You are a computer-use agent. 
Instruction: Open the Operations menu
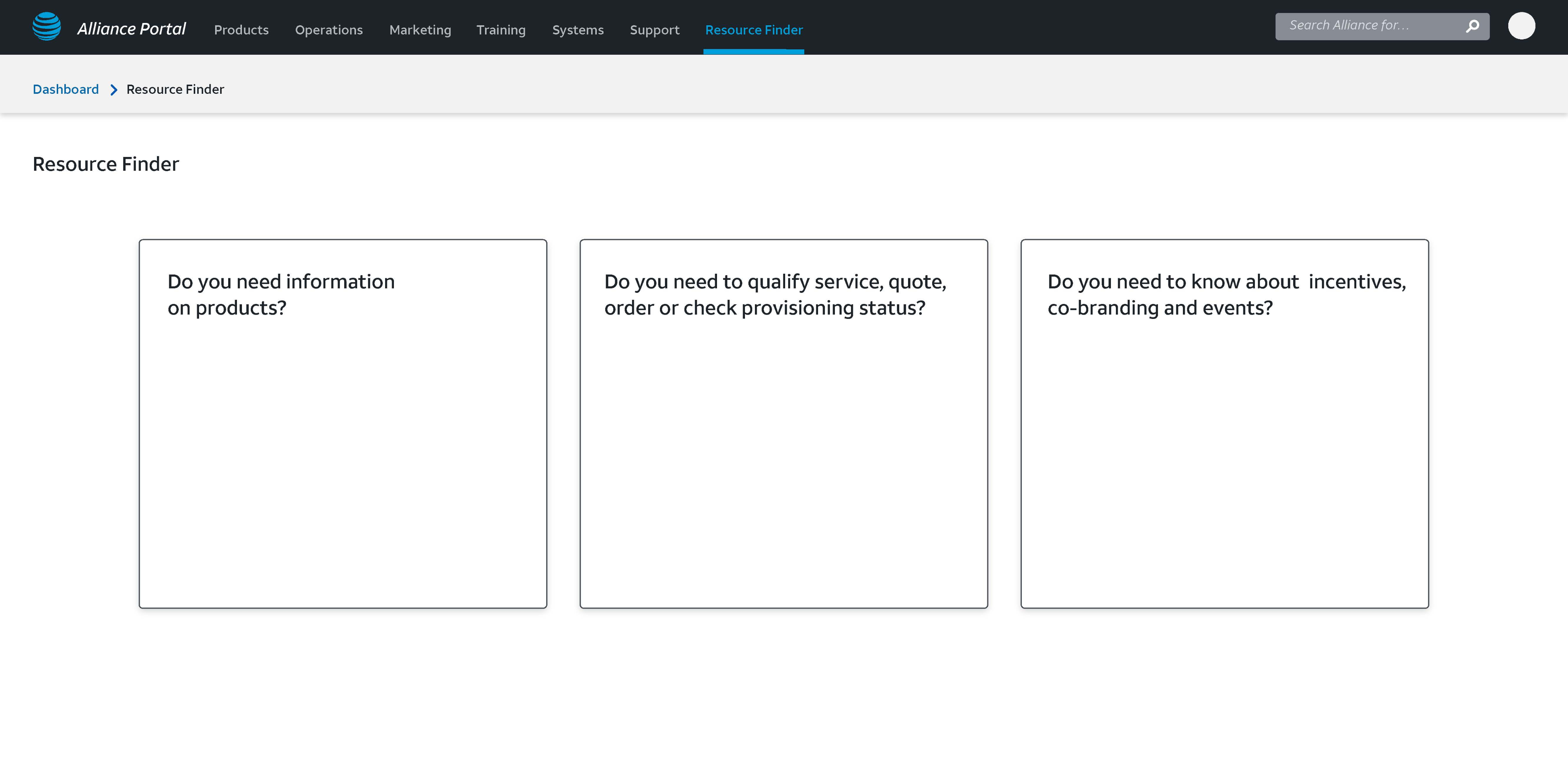(x=329, y=30)
